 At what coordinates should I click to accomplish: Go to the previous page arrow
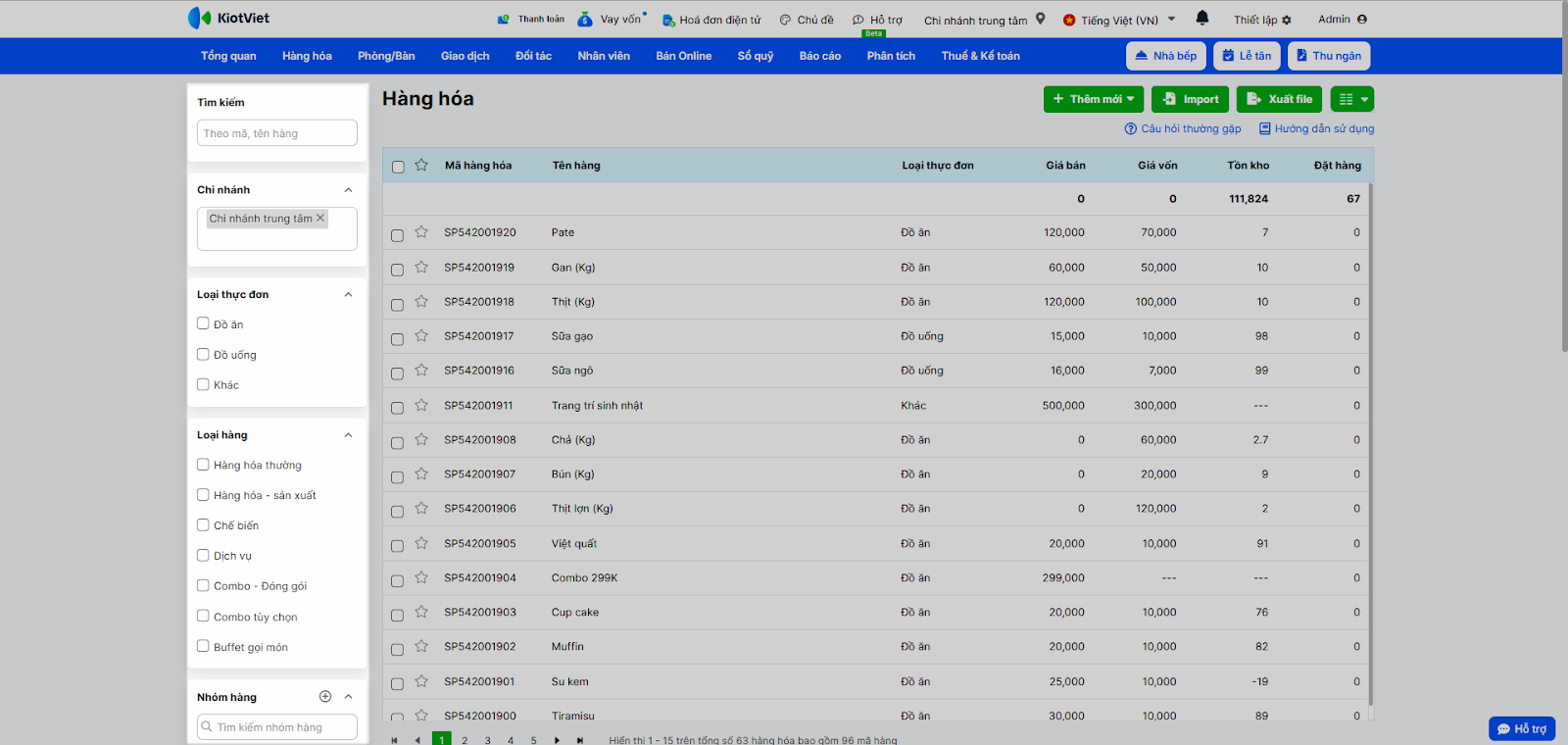click(x=417, y=740)
